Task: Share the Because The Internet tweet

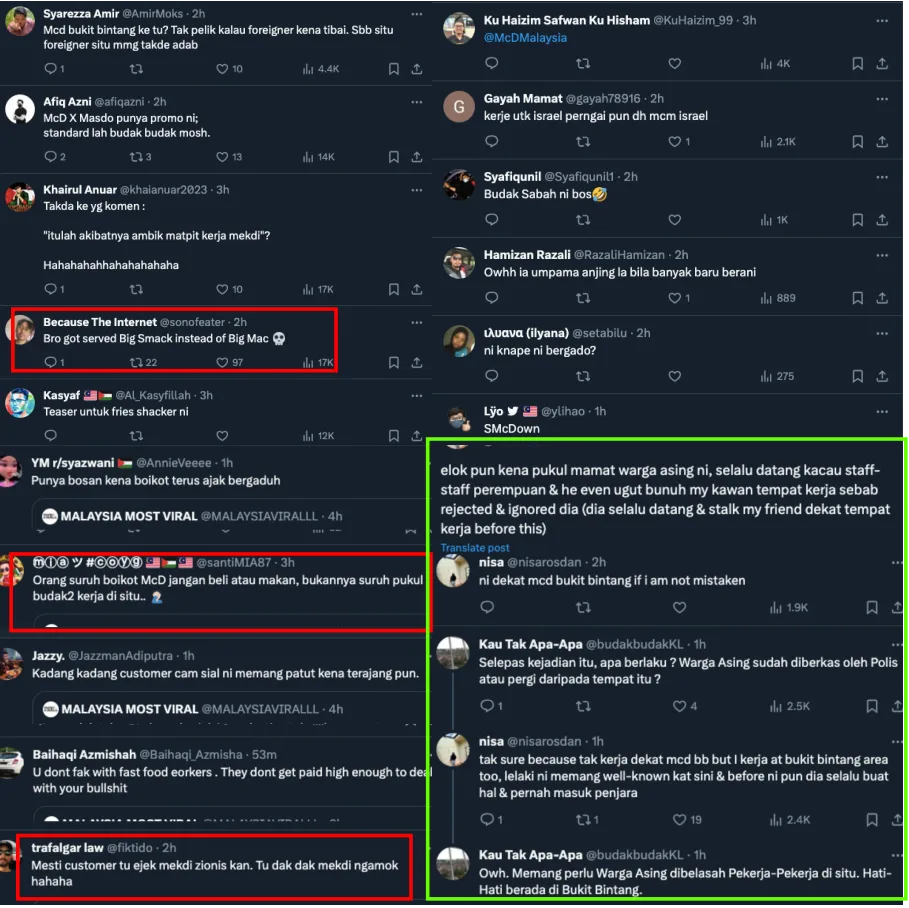Action: 417,363
